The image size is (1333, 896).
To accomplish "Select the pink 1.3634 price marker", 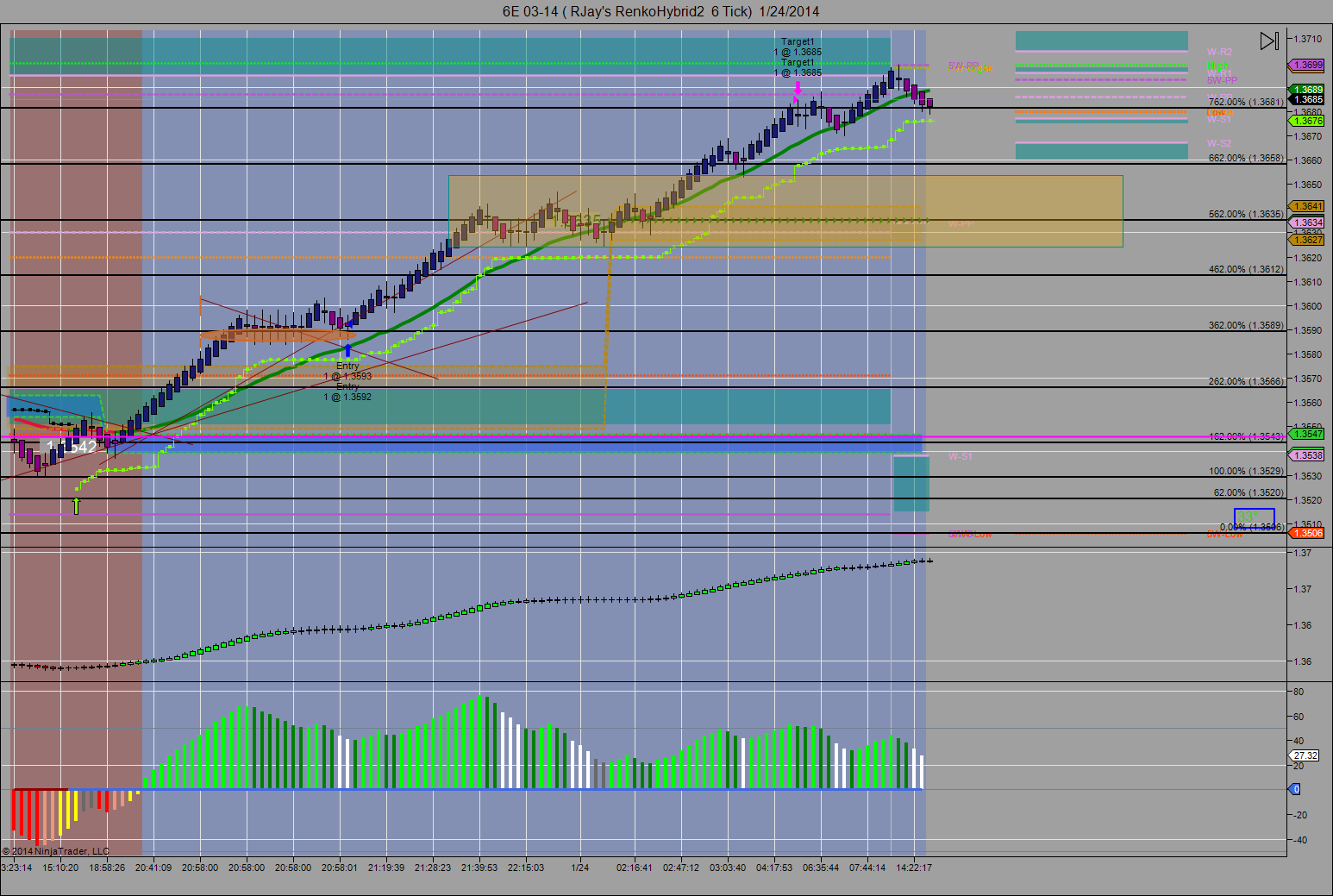I will click(1307, 222).
